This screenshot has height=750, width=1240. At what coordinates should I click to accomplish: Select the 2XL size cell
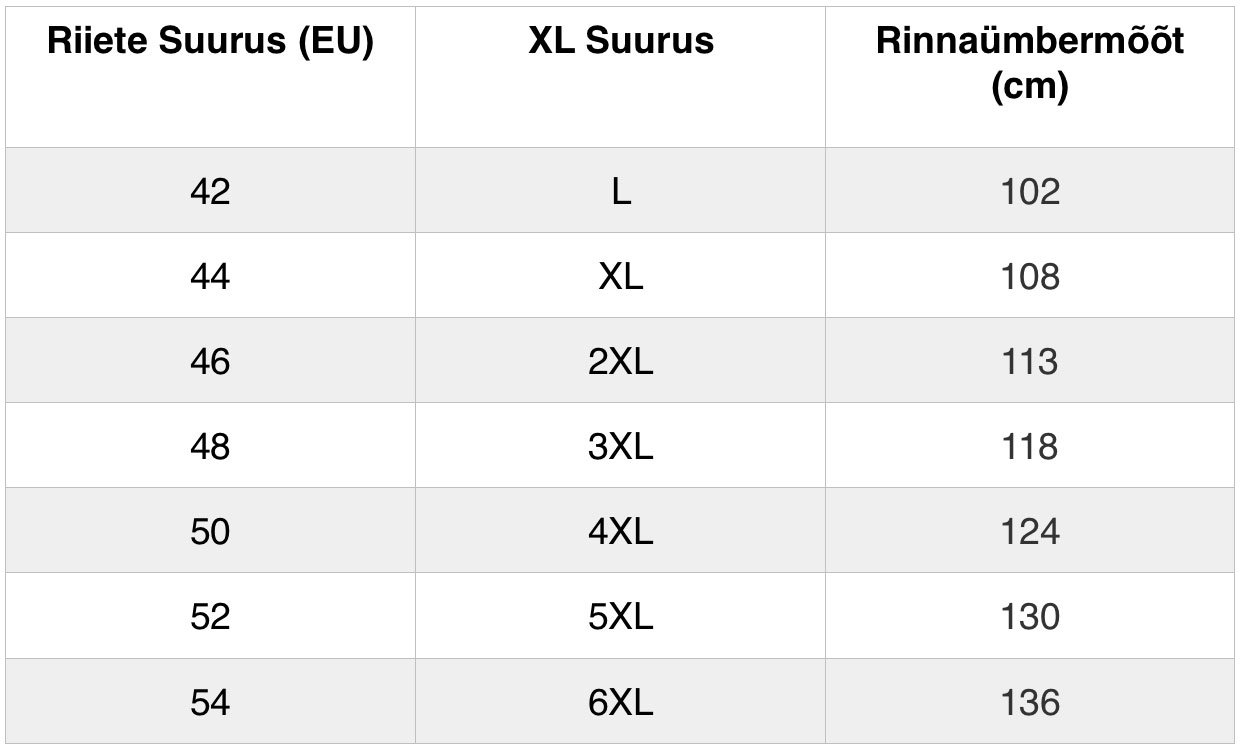tap(621, 361)
